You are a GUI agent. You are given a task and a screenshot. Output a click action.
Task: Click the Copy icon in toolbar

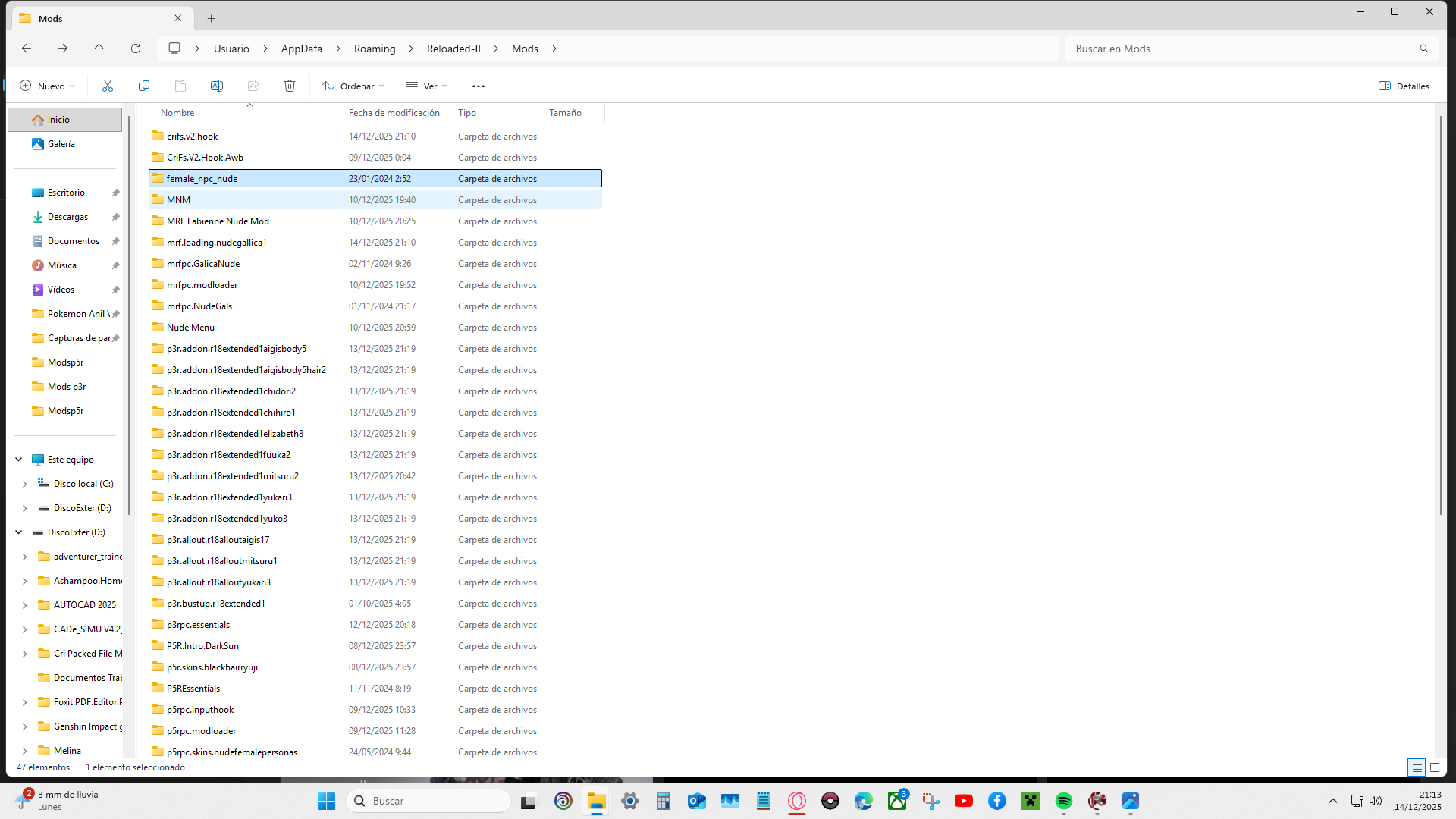pyautogui.click(x=144, y=86)
